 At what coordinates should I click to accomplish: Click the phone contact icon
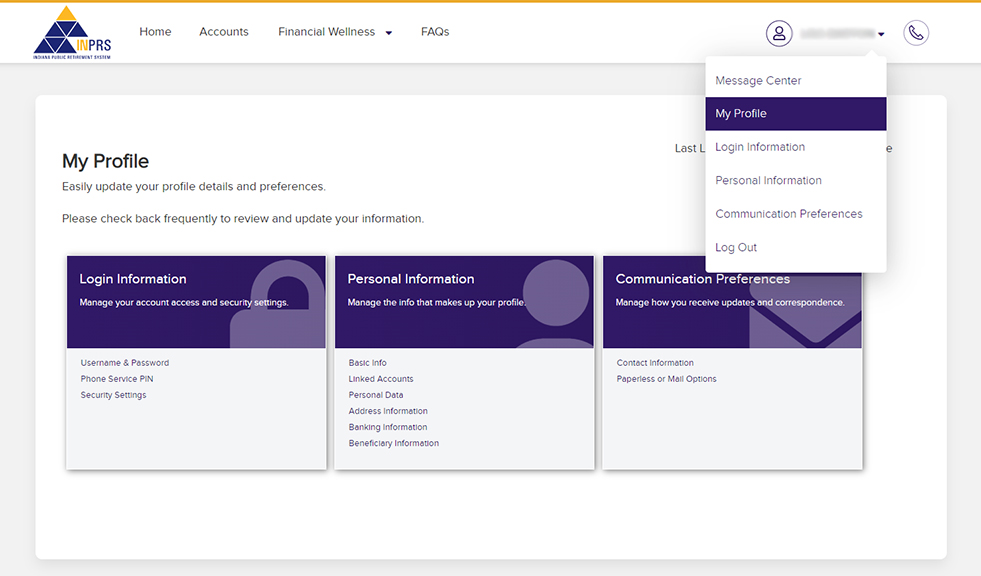916,32
